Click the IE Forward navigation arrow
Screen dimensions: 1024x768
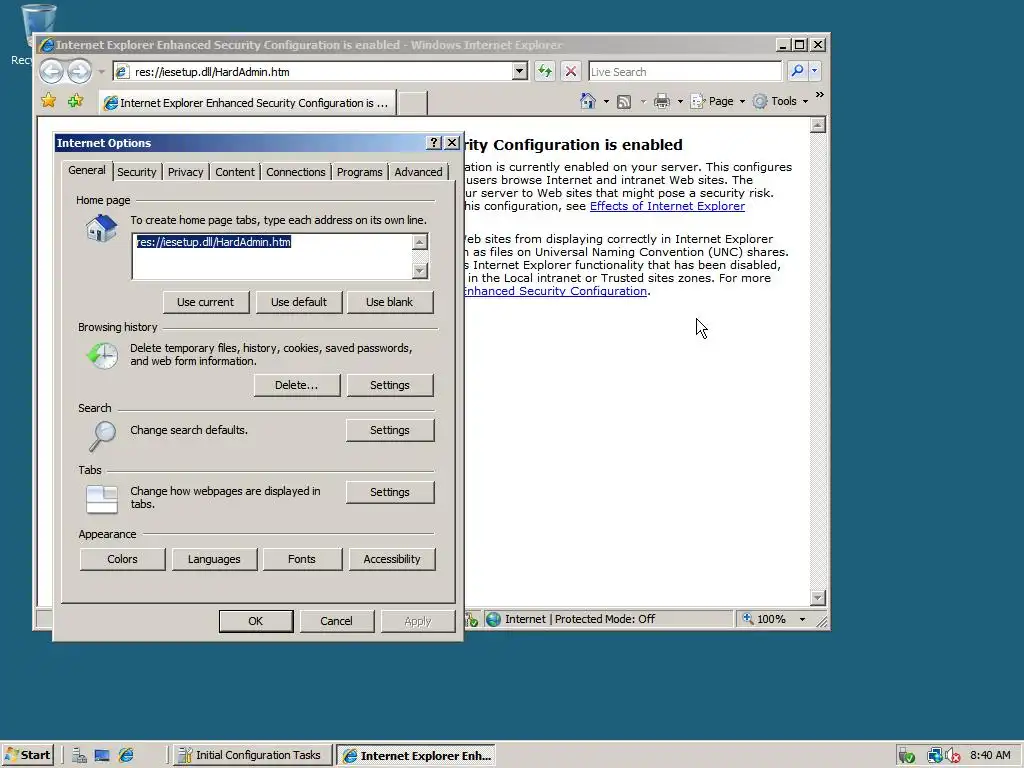79,71
